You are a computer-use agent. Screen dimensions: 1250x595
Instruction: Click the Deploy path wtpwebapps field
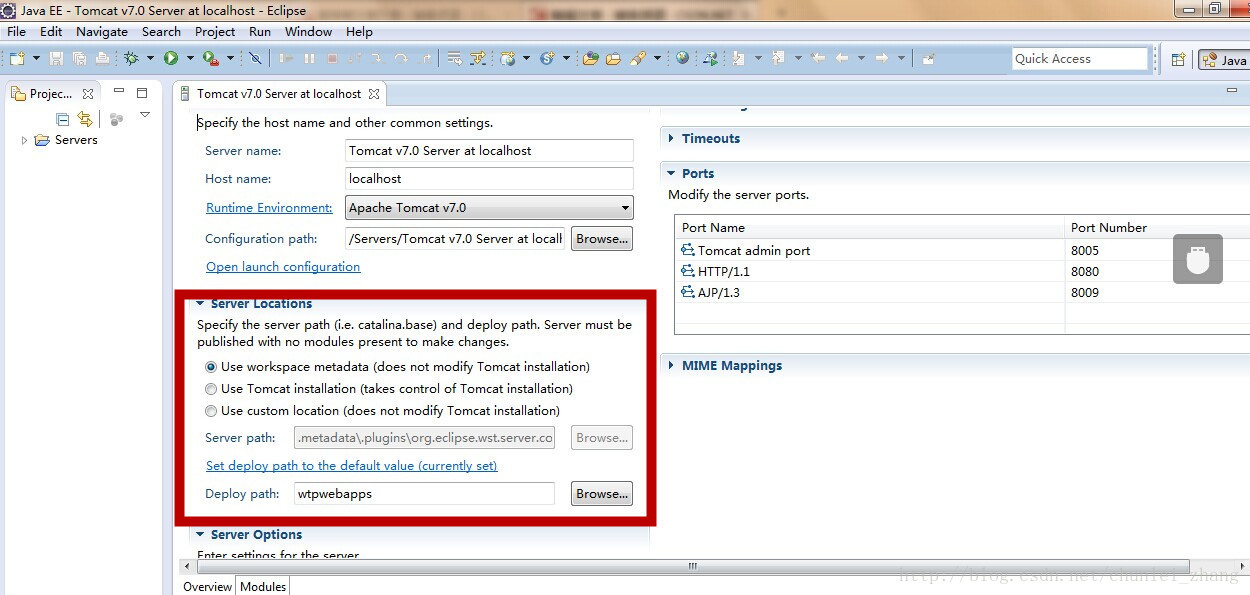click(x=424, y=494)
